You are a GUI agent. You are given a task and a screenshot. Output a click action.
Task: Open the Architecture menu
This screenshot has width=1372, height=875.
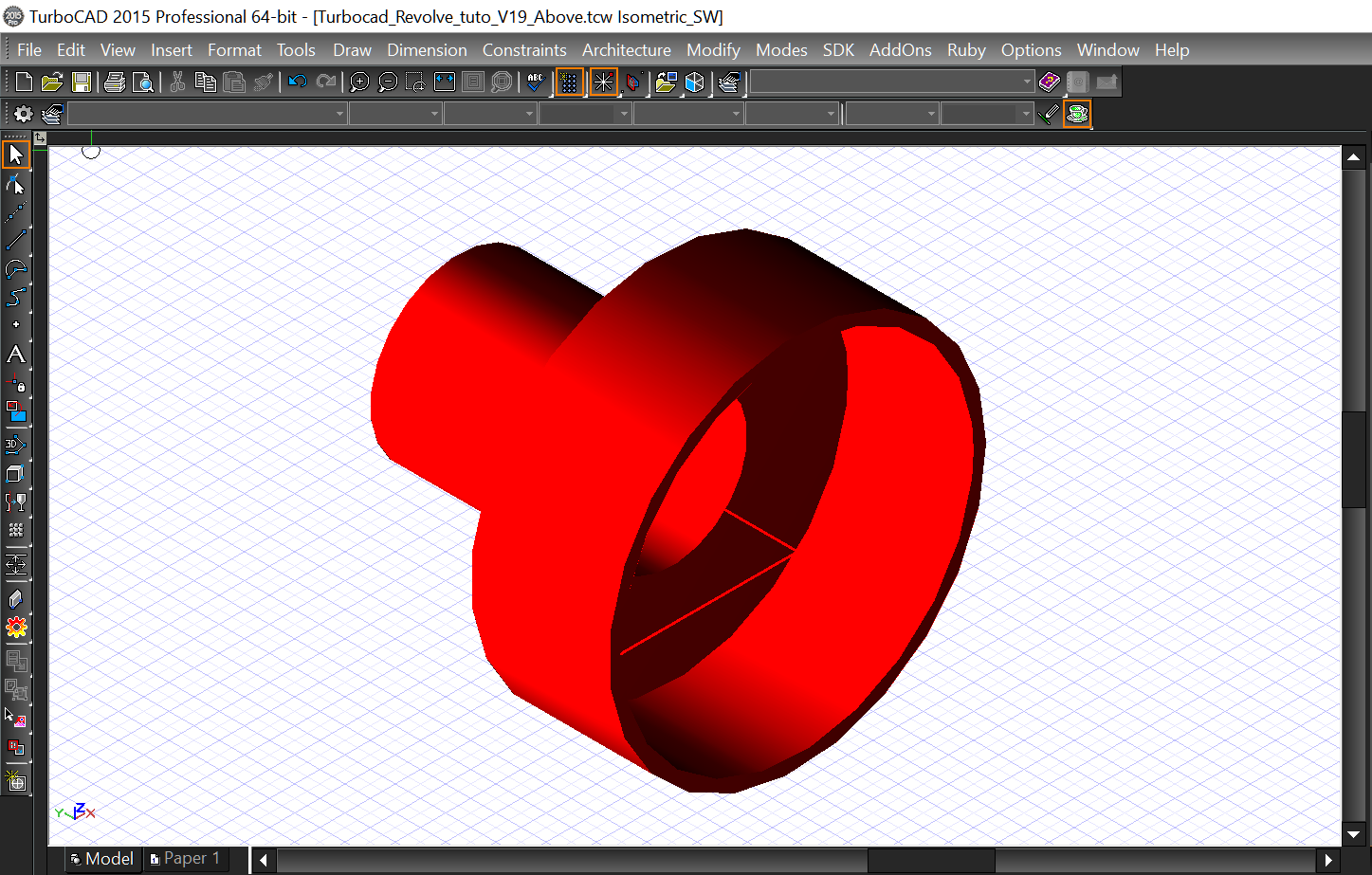coord(627,50)
